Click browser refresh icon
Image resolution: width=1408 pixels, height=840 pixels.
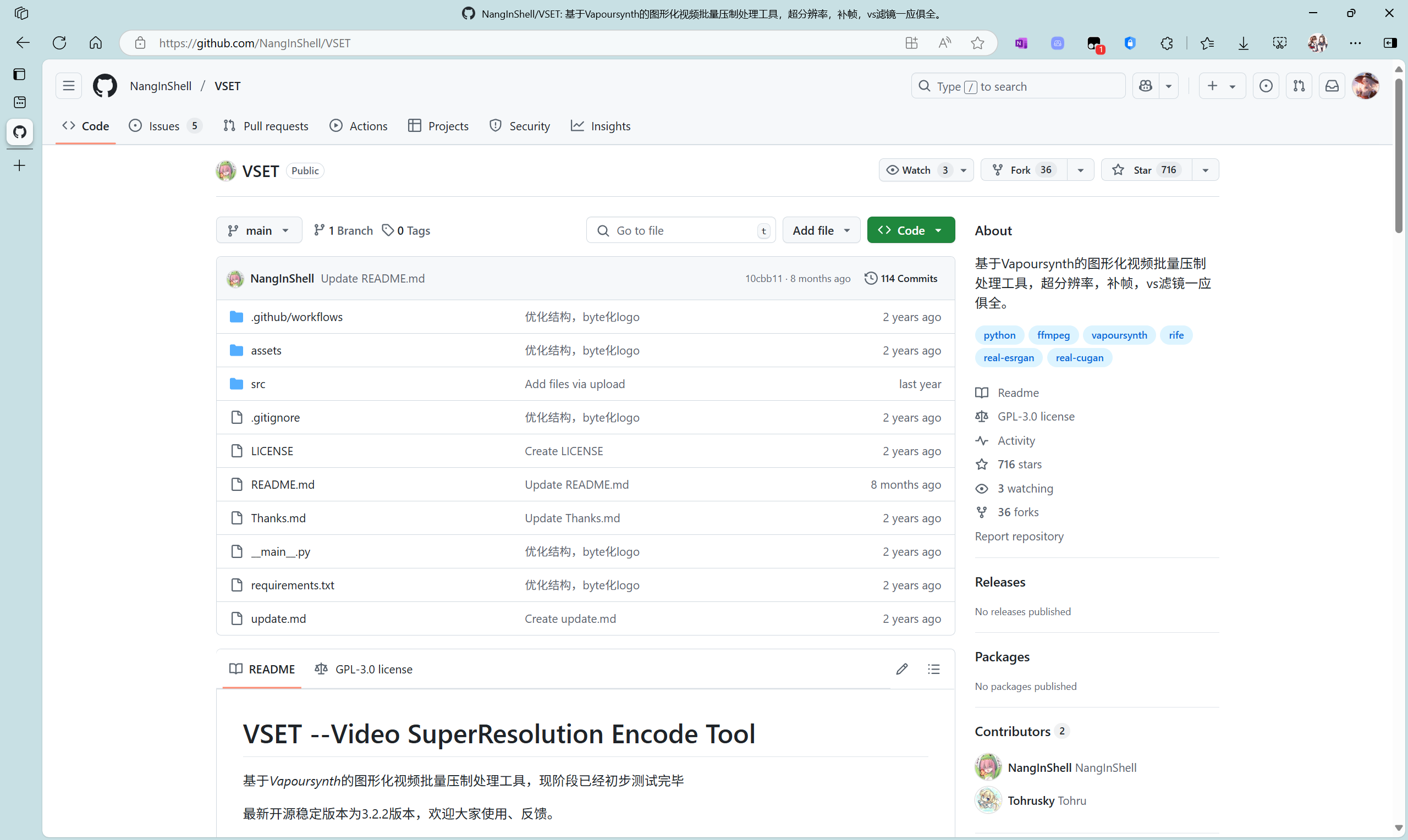pos(59,43)
